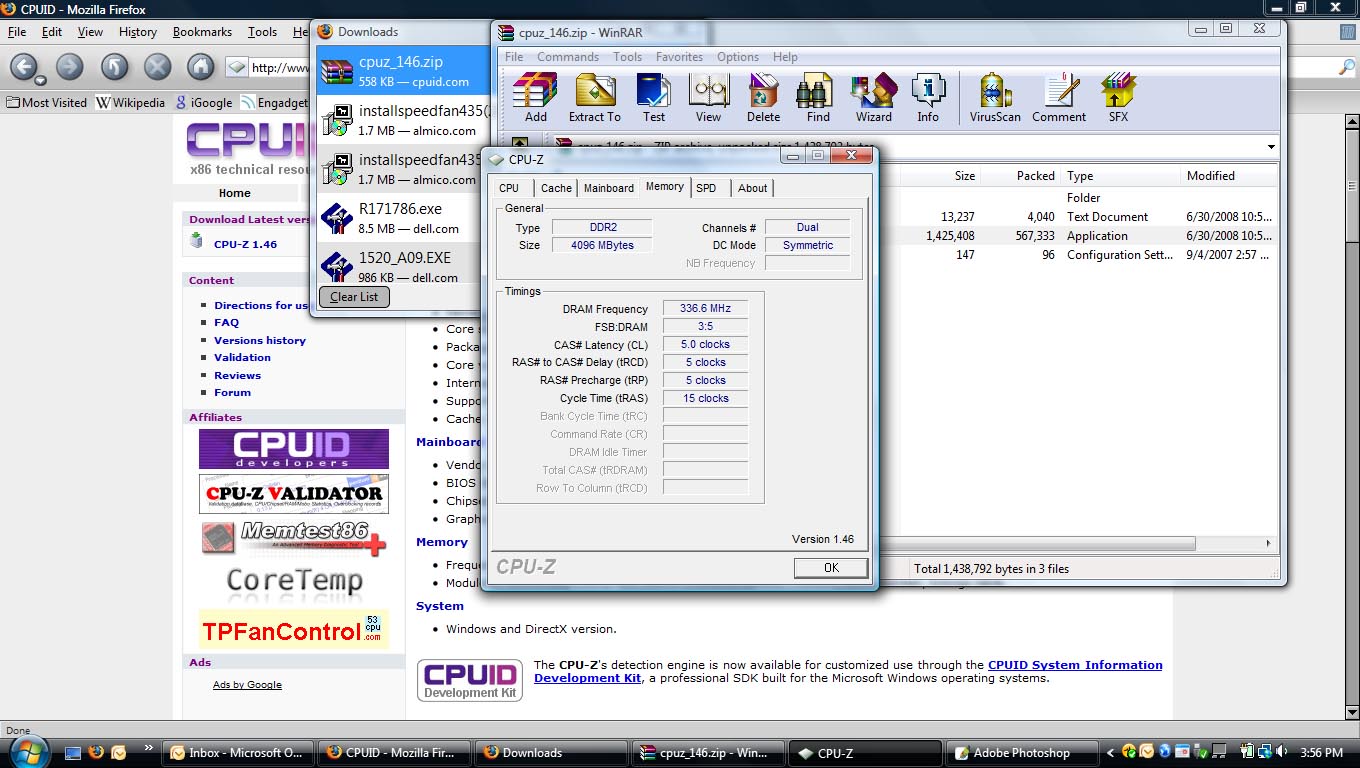Go up one folder in WinRAR

[520, 146]
